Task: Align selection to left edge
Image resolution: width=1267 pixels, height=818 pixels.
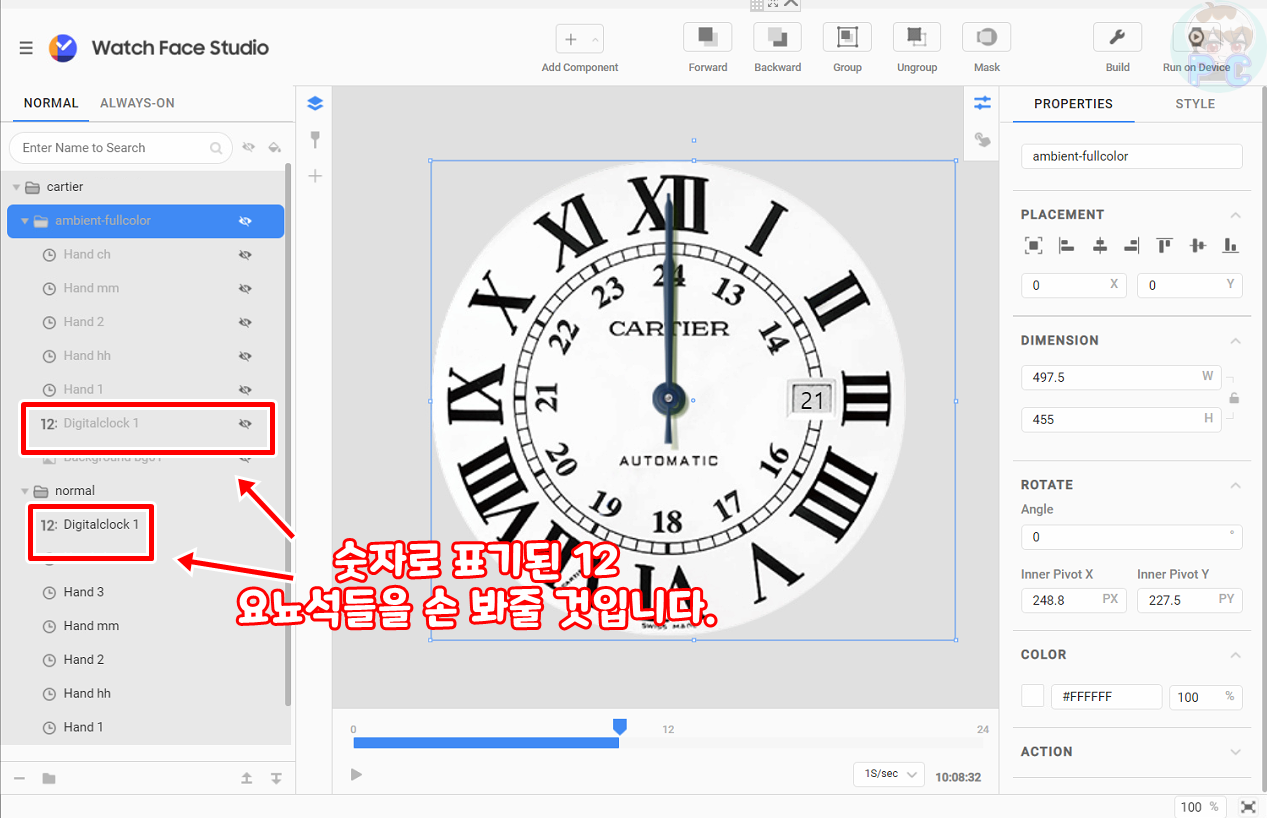Action: pyautogui.click(x=1067, y=245)
